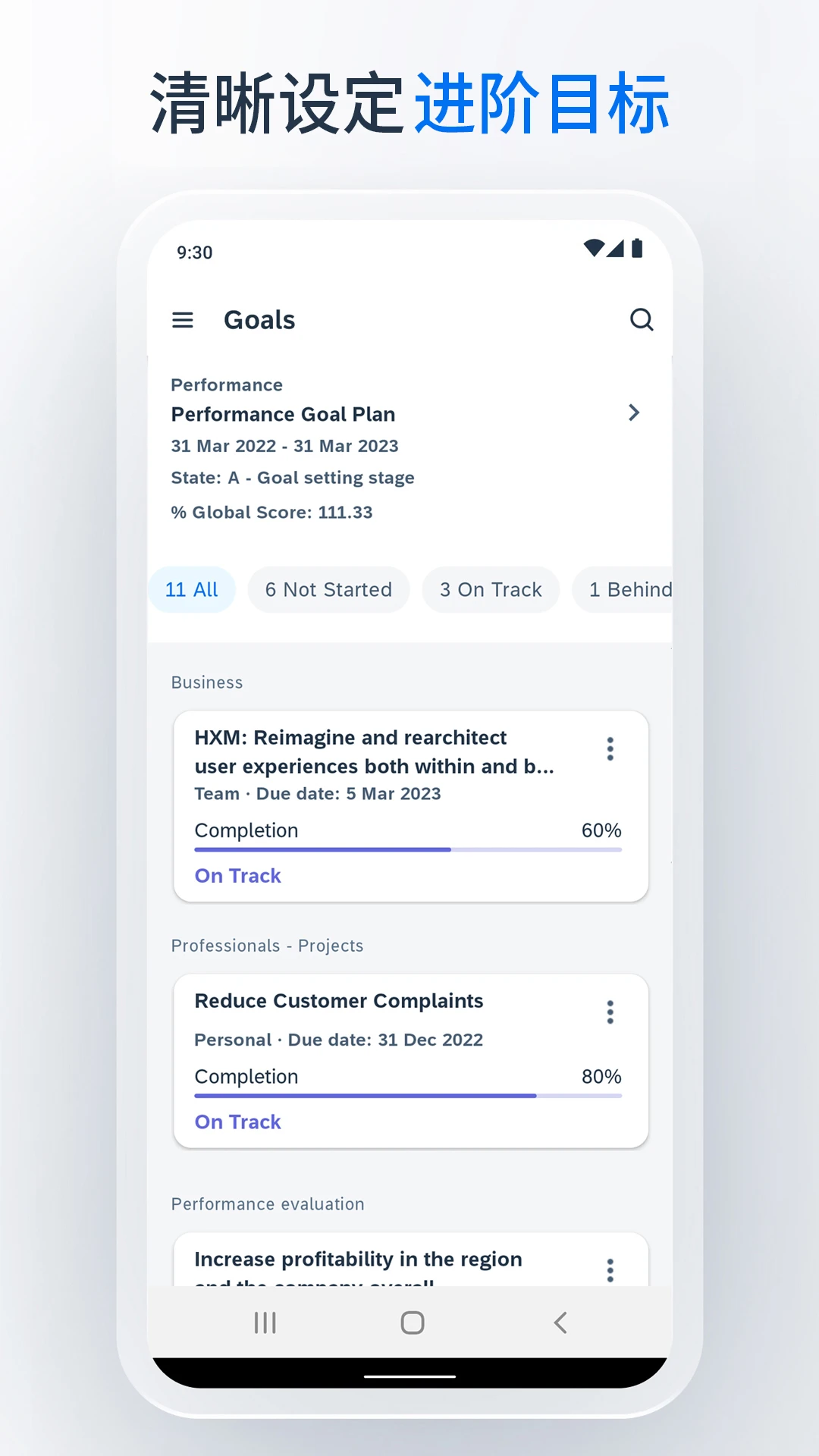Select the Business section header
Screen dimensions: 819x1456
tap(206, 682)
